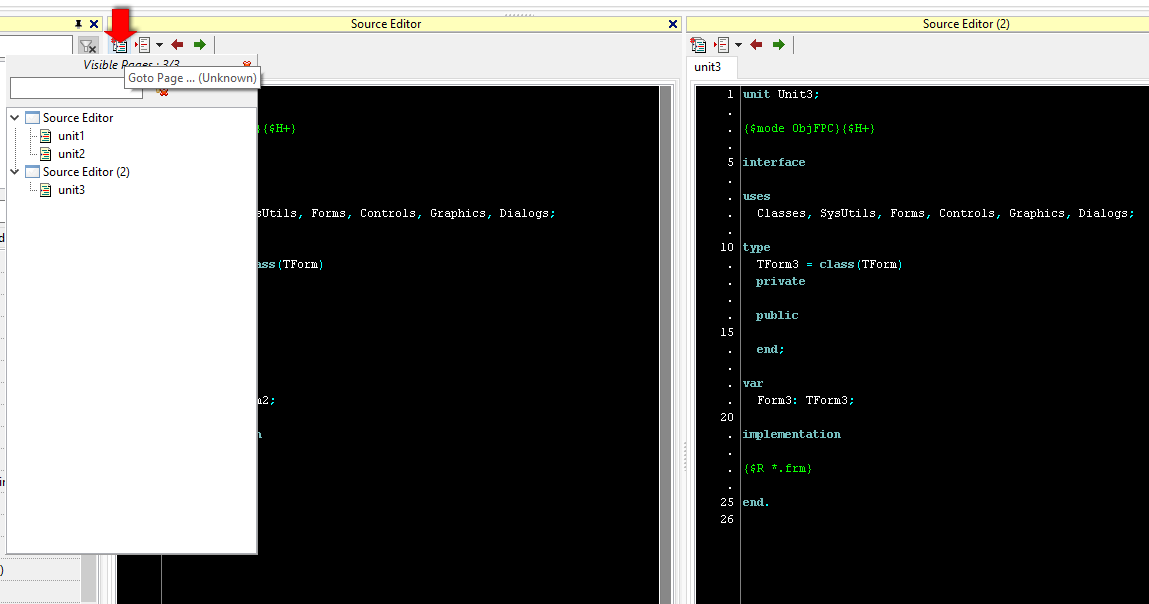Screen dimensions: 1149x604
Task: Select unit3 in the pages tree
Action: coord(71,190)
